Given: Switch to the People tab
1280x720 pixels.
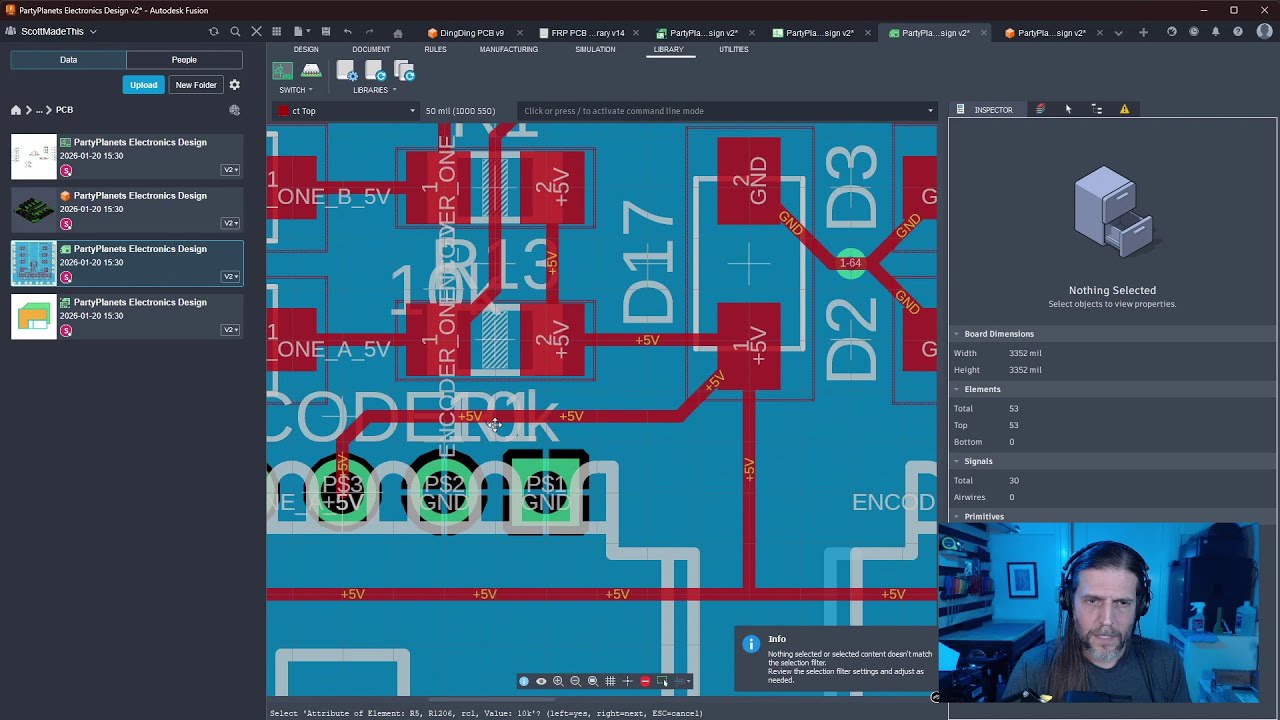Looking at the screenshot, I should tap(184, 60).
